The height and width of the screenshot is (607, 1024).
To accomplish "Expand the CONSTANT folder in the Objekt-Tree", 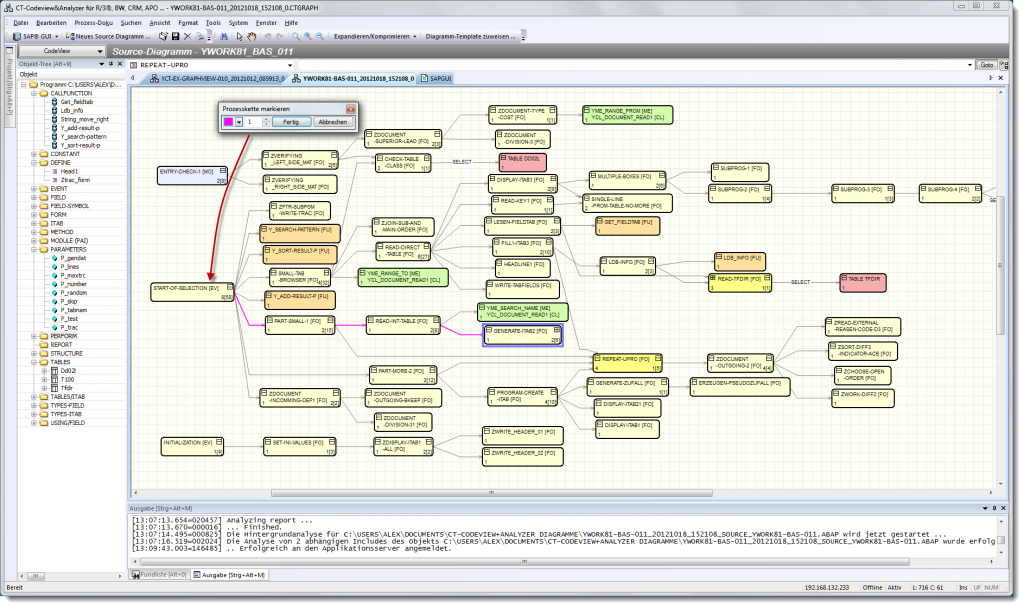I will 33,153.
